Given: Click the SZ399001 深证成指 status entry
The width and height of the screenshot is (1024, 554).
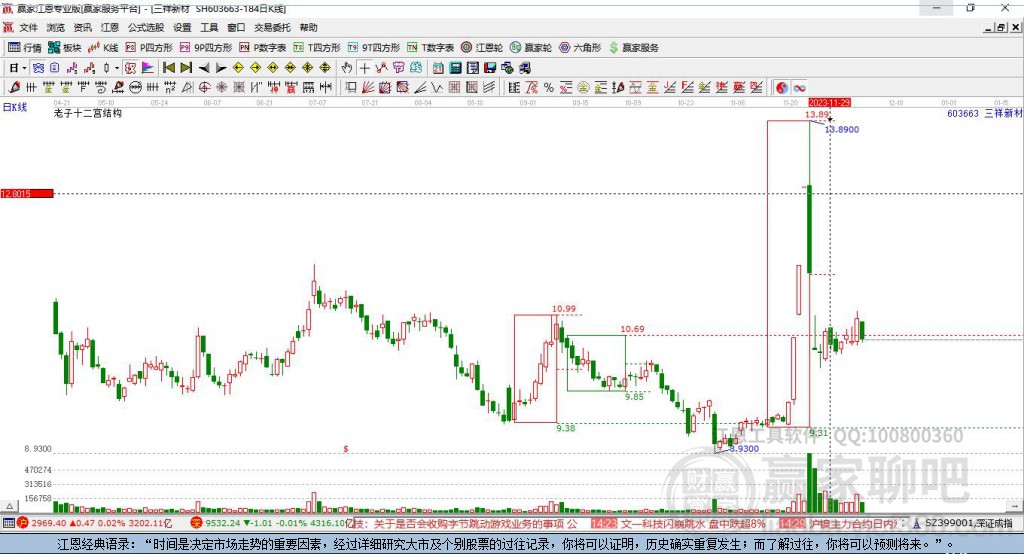Looking at the screenshot, I should coord(961,523).
